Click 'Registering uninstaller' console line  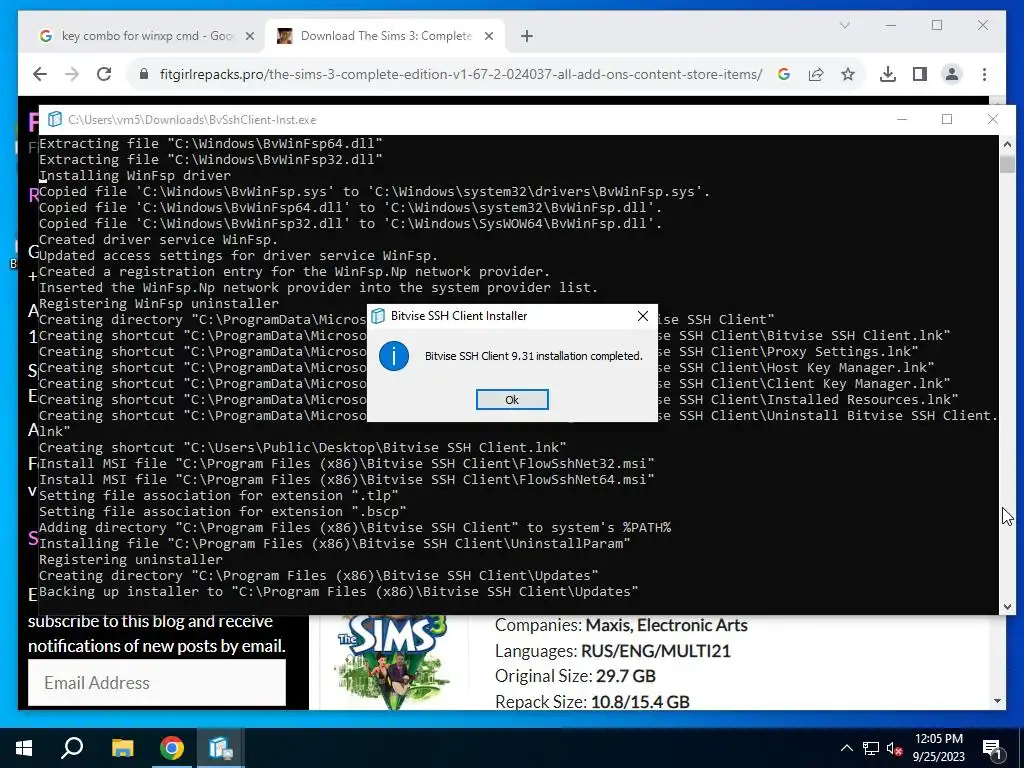point(131,560)
